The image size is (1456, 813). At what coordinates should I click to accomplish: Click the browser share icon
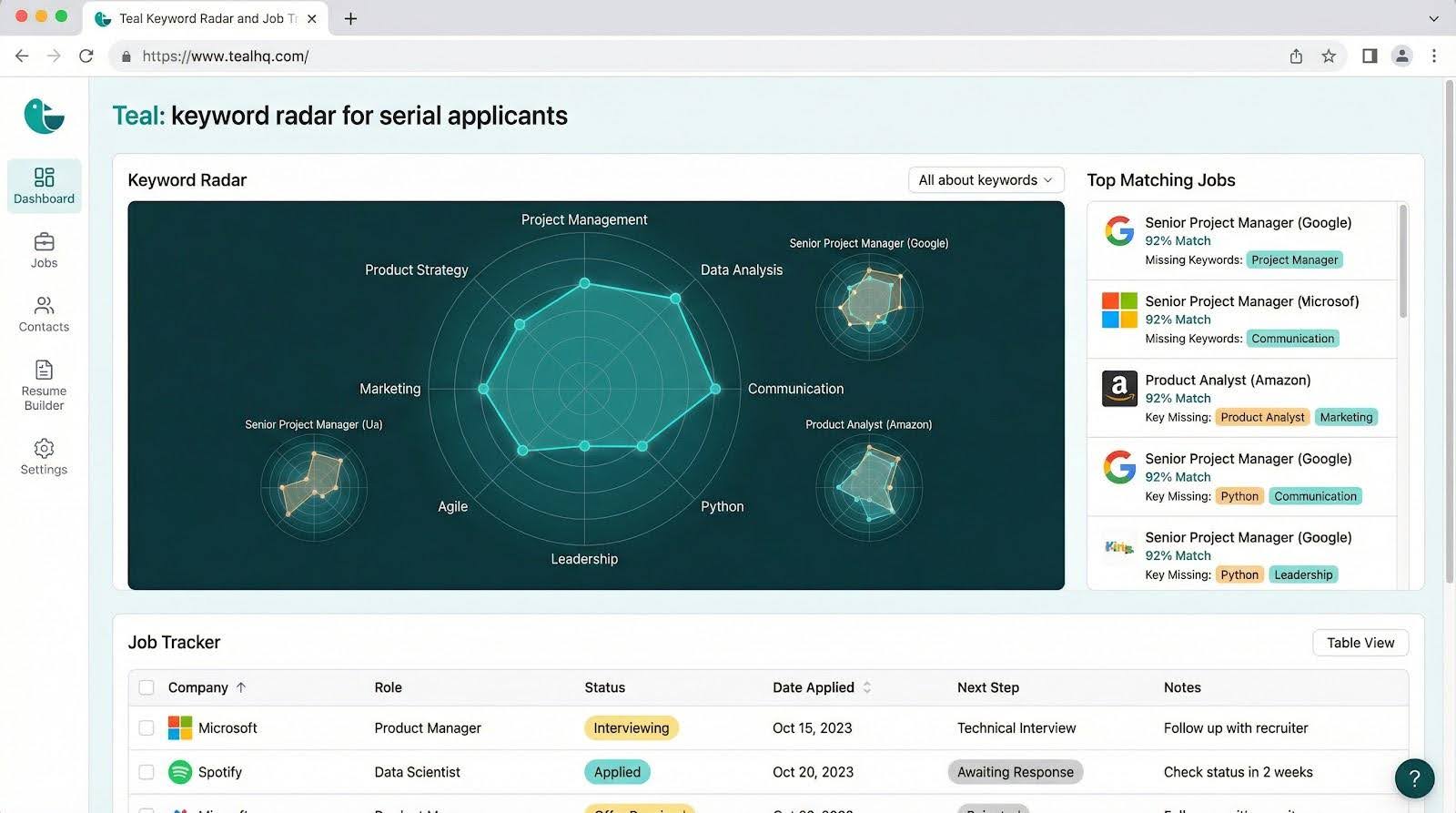coord(1296,56)
